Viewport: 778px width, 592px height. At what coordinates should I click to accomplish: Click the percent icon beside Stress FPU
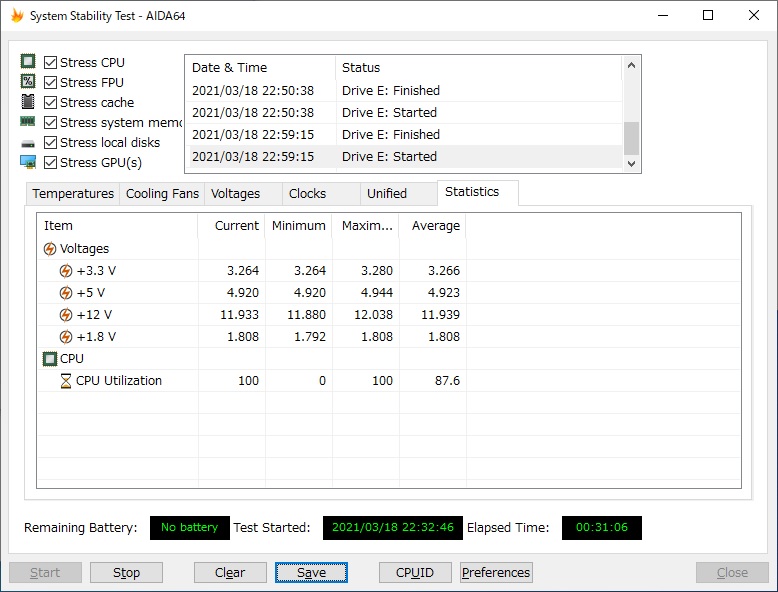click(x=28, y=82)
